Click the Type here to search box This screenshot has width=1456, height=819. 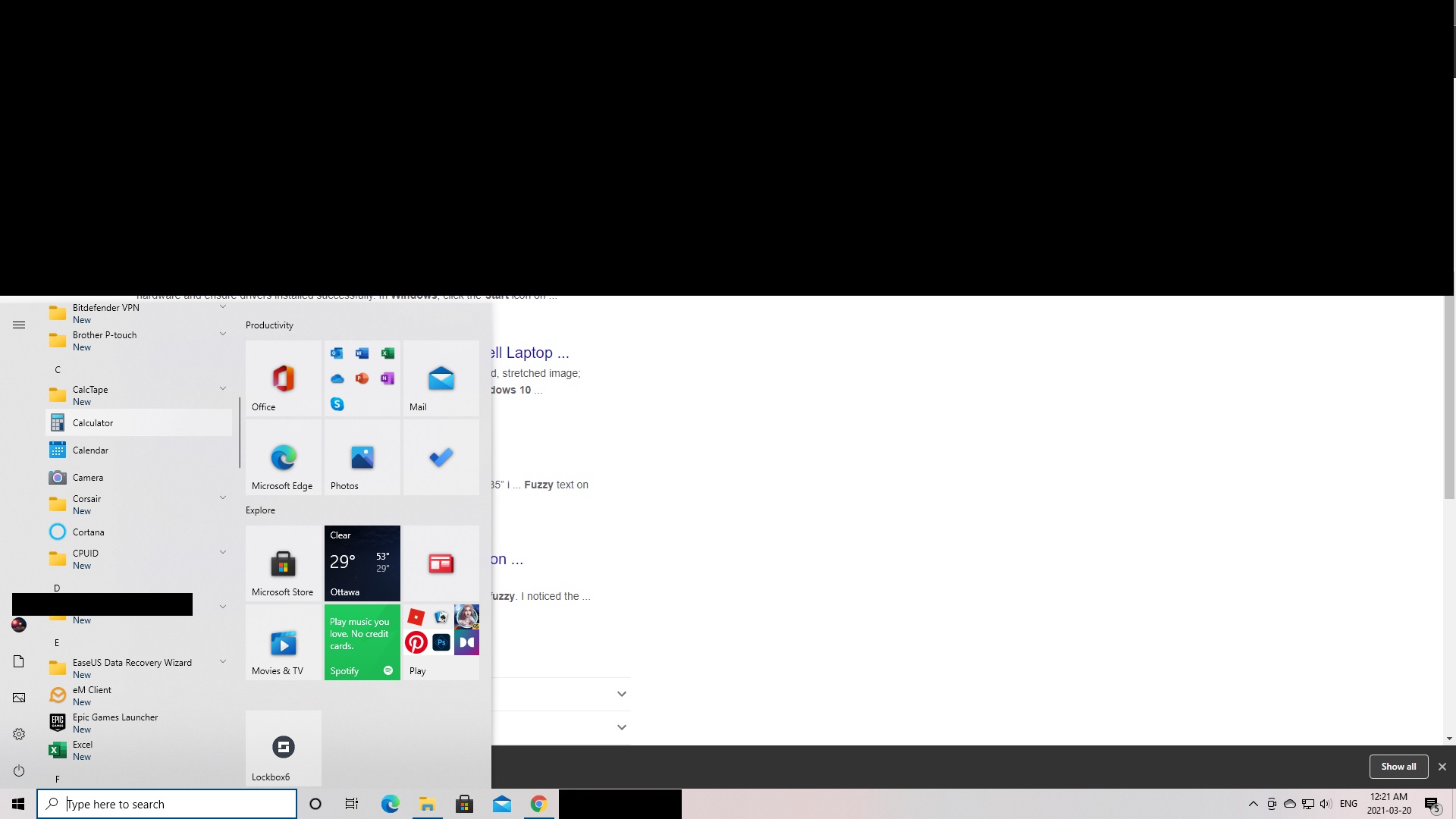click(167, 804)
